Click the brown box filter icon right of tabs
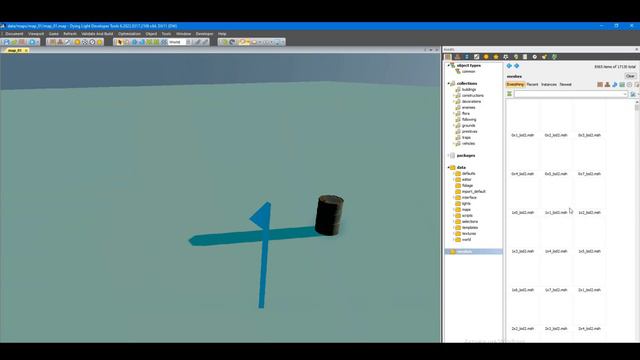 coord(600,84)
